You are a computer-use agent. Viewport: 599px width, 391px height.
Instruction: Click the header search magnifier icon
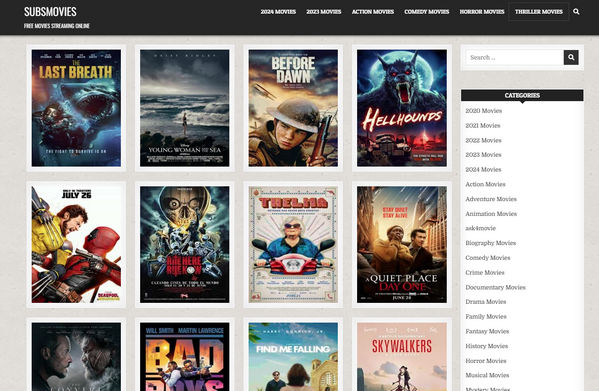(576, 12)
